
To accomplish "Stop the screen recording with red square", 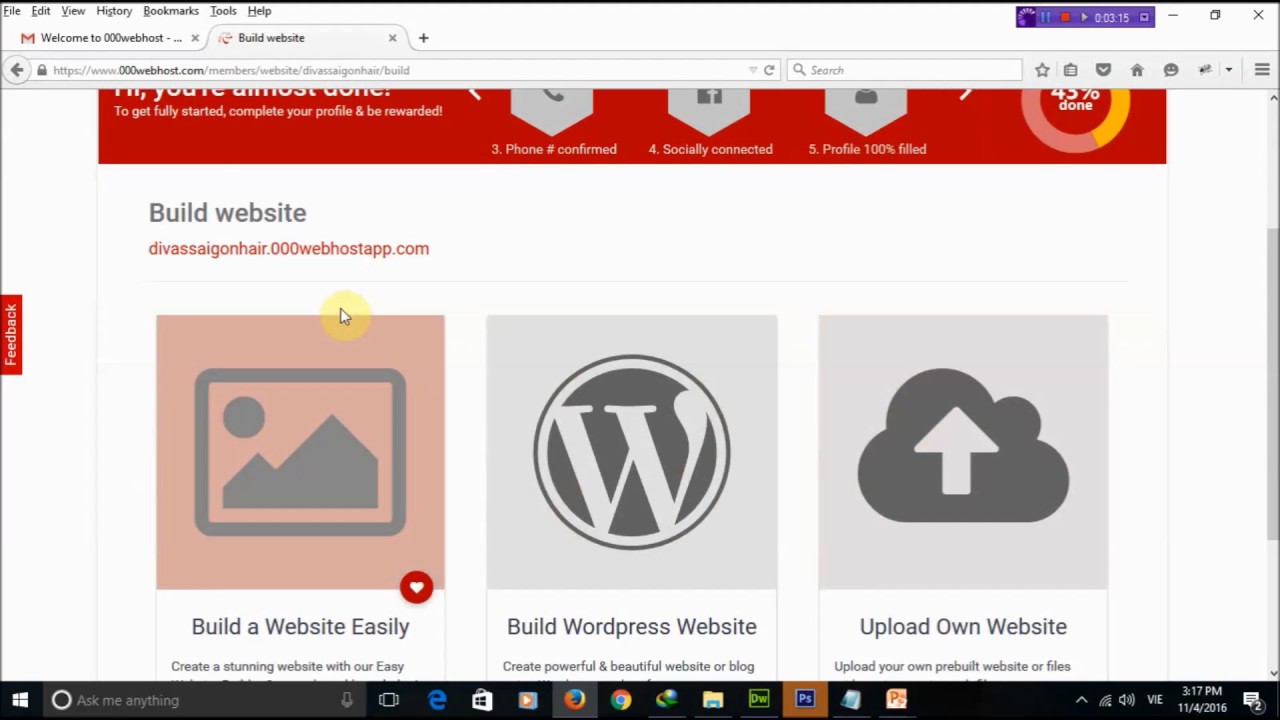I will pyautogui.click(x=1065, y=17).
